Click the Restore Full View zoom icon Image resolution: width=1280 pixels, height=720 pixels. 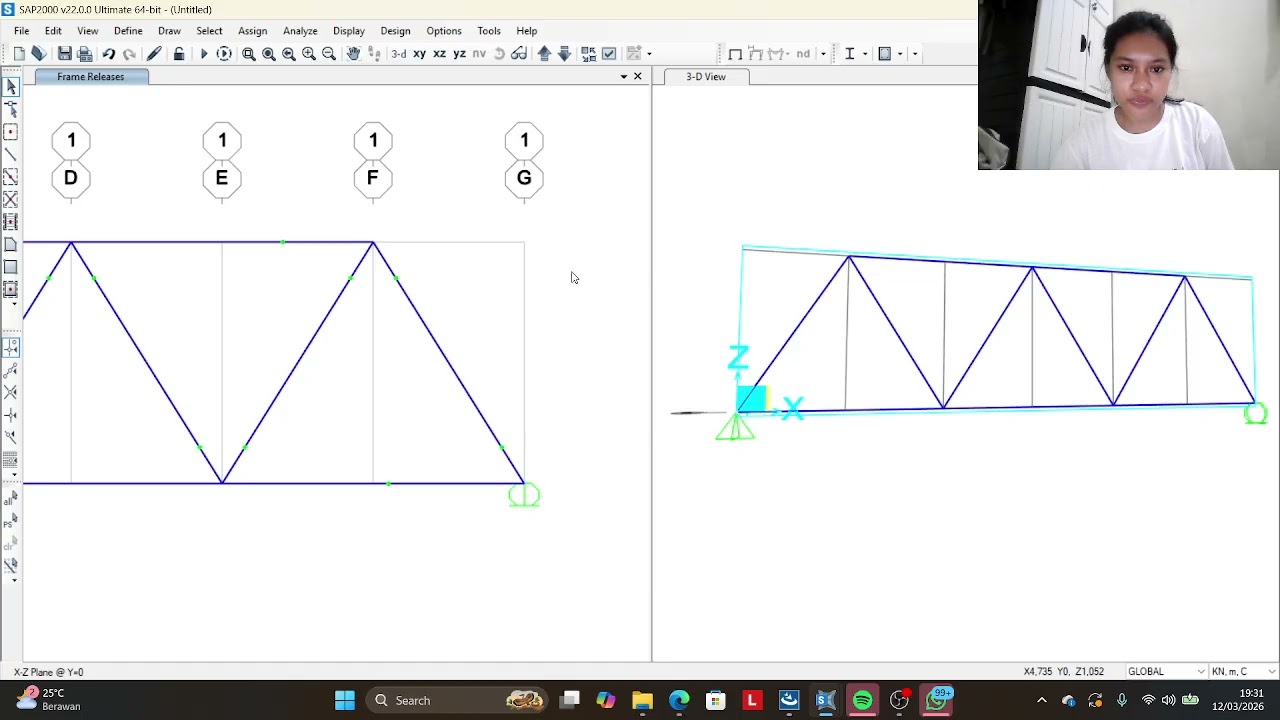[269, 54]
